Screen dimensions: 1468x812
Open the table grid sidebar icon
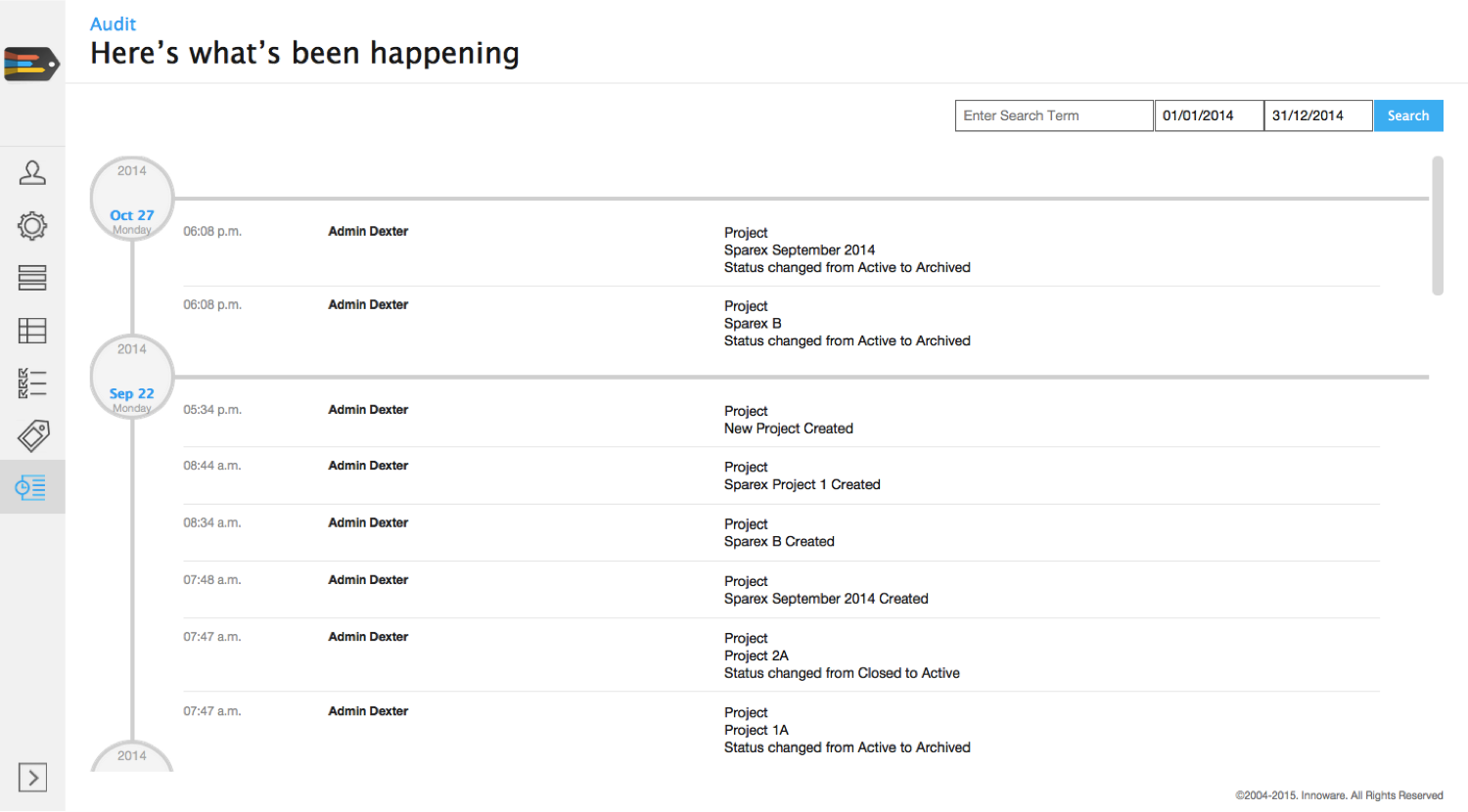pos(32,331)
